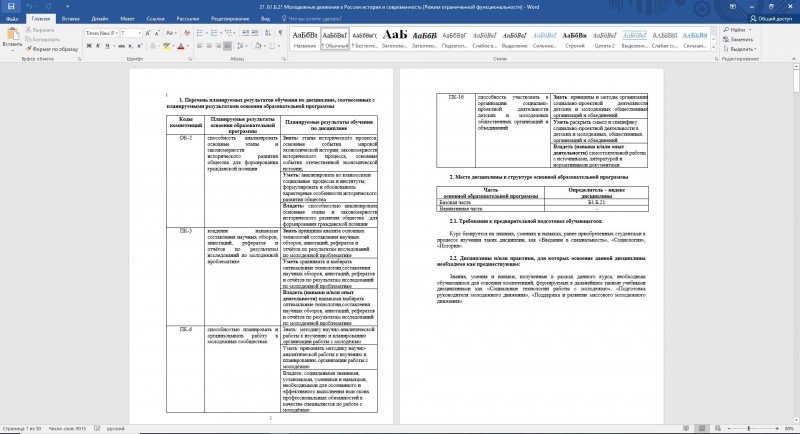The height and width of the screenshot is (434, 800).
Task: Undo the last action
Action: click(x=29, y=7)
